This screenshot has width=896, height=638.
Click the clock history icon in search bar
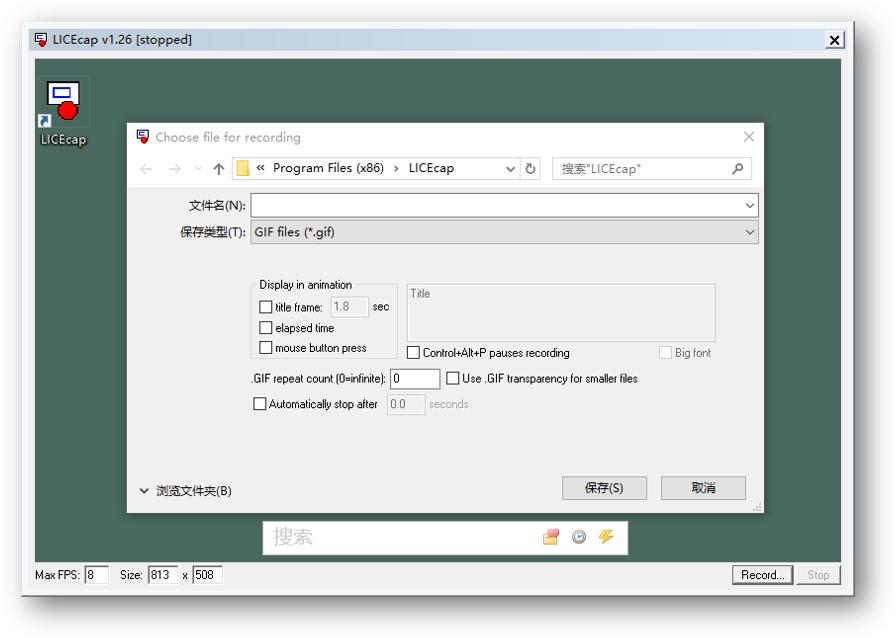[x=579, y=537]
